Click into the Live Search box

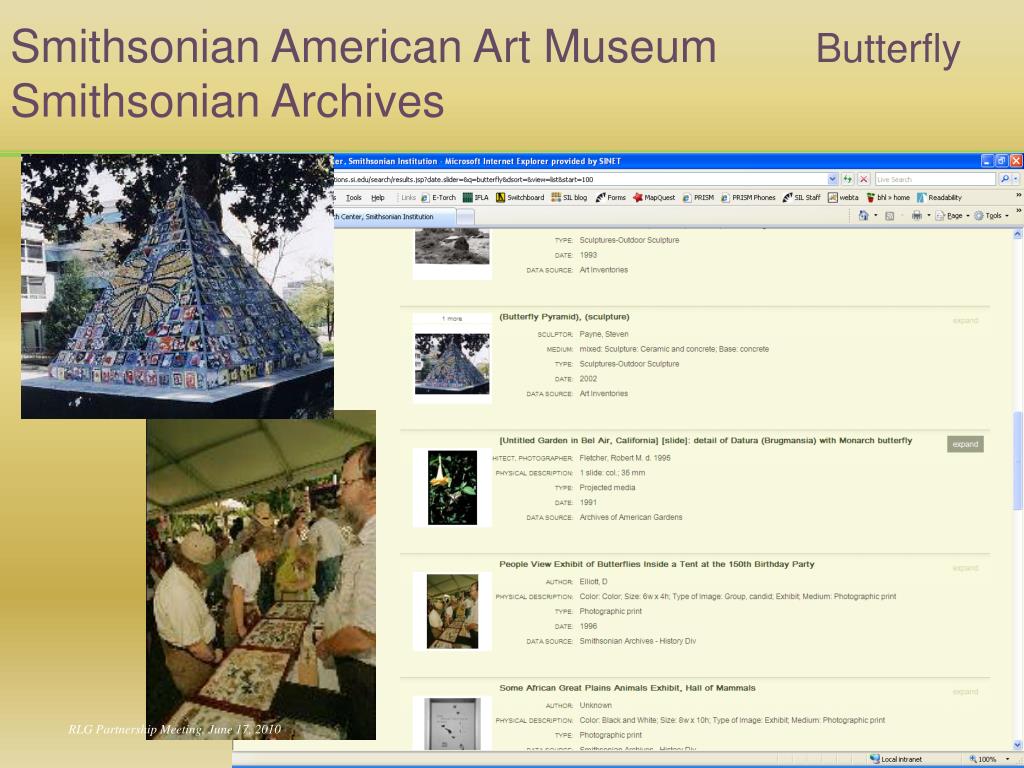[x=935, y=179]
